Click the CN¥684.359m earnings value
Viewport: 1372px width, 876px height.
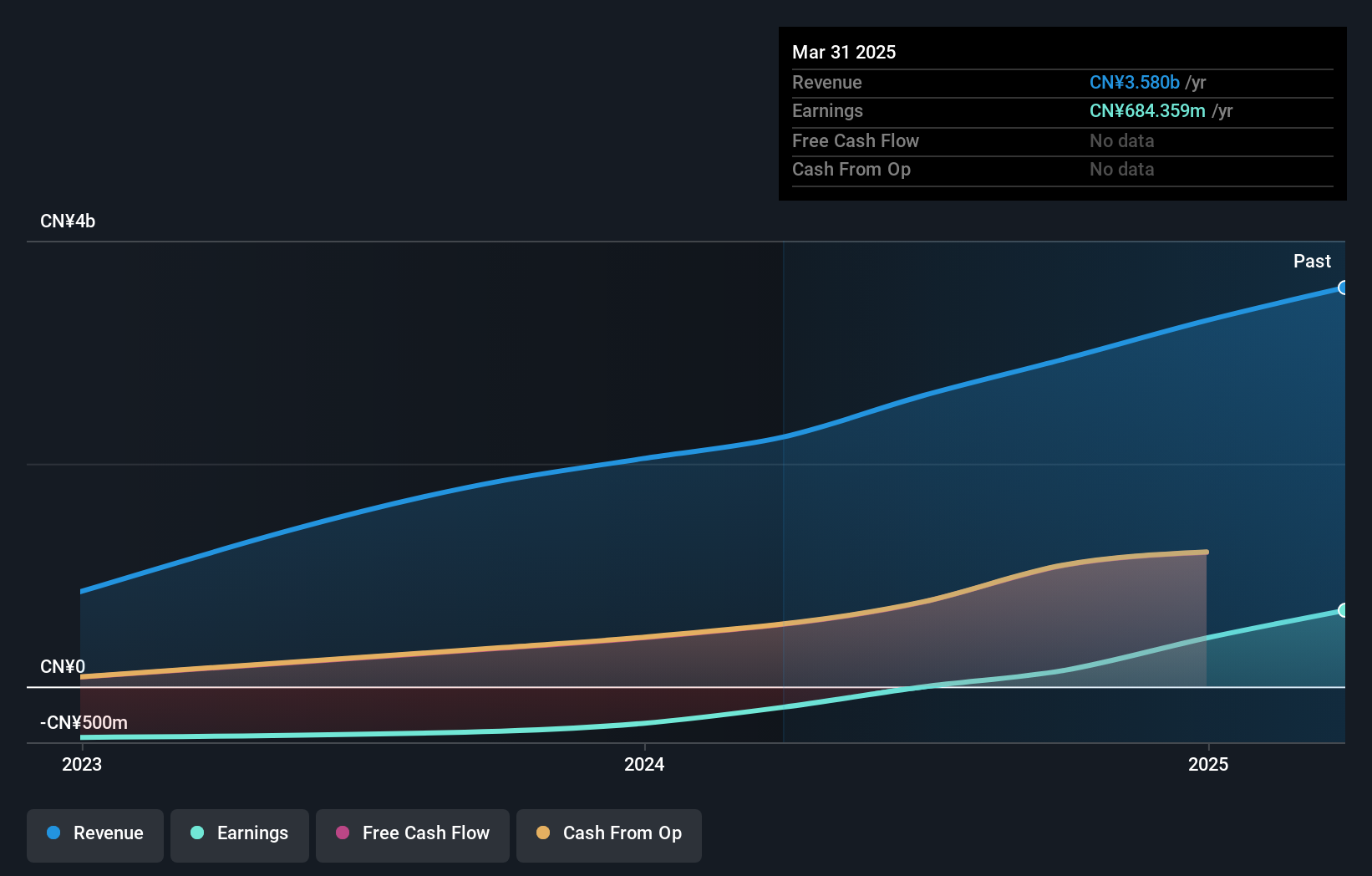click(x=1147, y=111)
